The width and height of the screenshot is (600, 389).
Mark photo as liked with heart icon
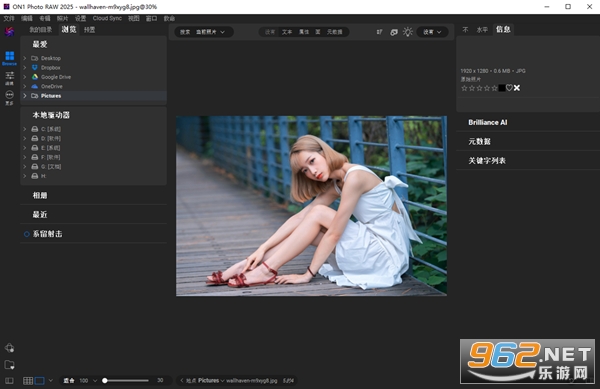tap(509, 88)
